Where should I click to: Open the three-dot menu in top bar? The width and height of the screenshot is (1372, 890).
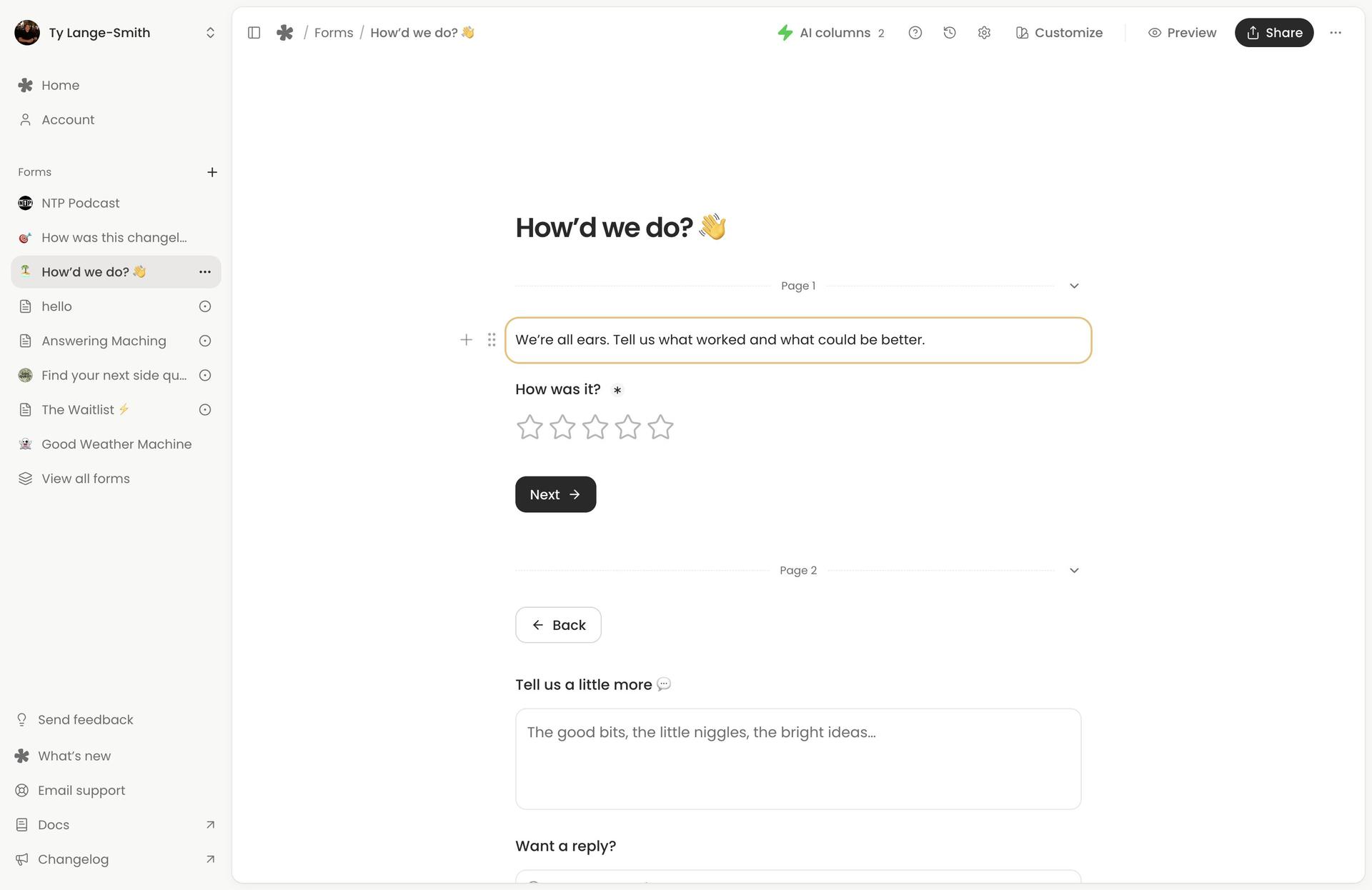point(1336,33)
